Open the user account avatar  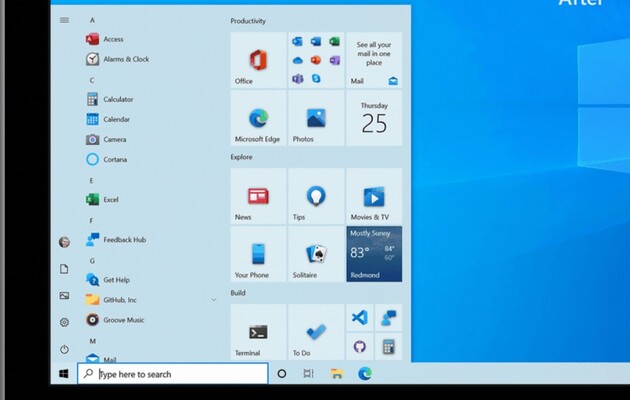tap(64, 242)
